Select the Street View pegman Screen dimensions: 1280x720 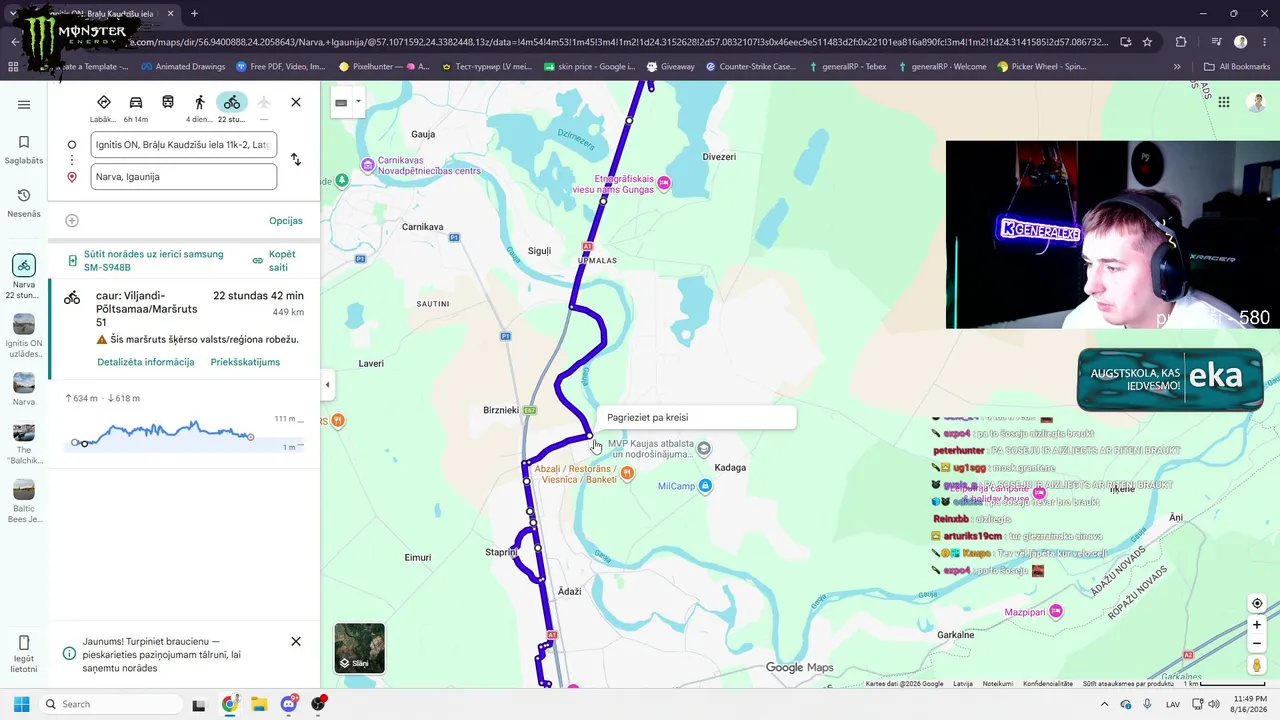1257,666
